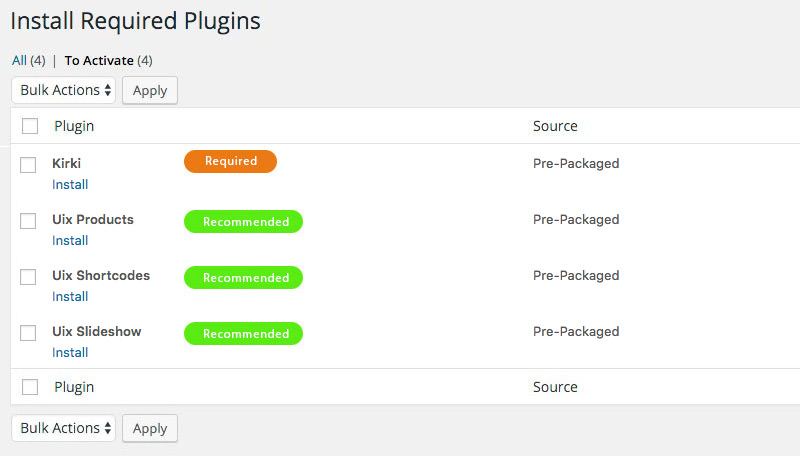Click the top Apply button
800x456 pixels.
coord(150,90)
